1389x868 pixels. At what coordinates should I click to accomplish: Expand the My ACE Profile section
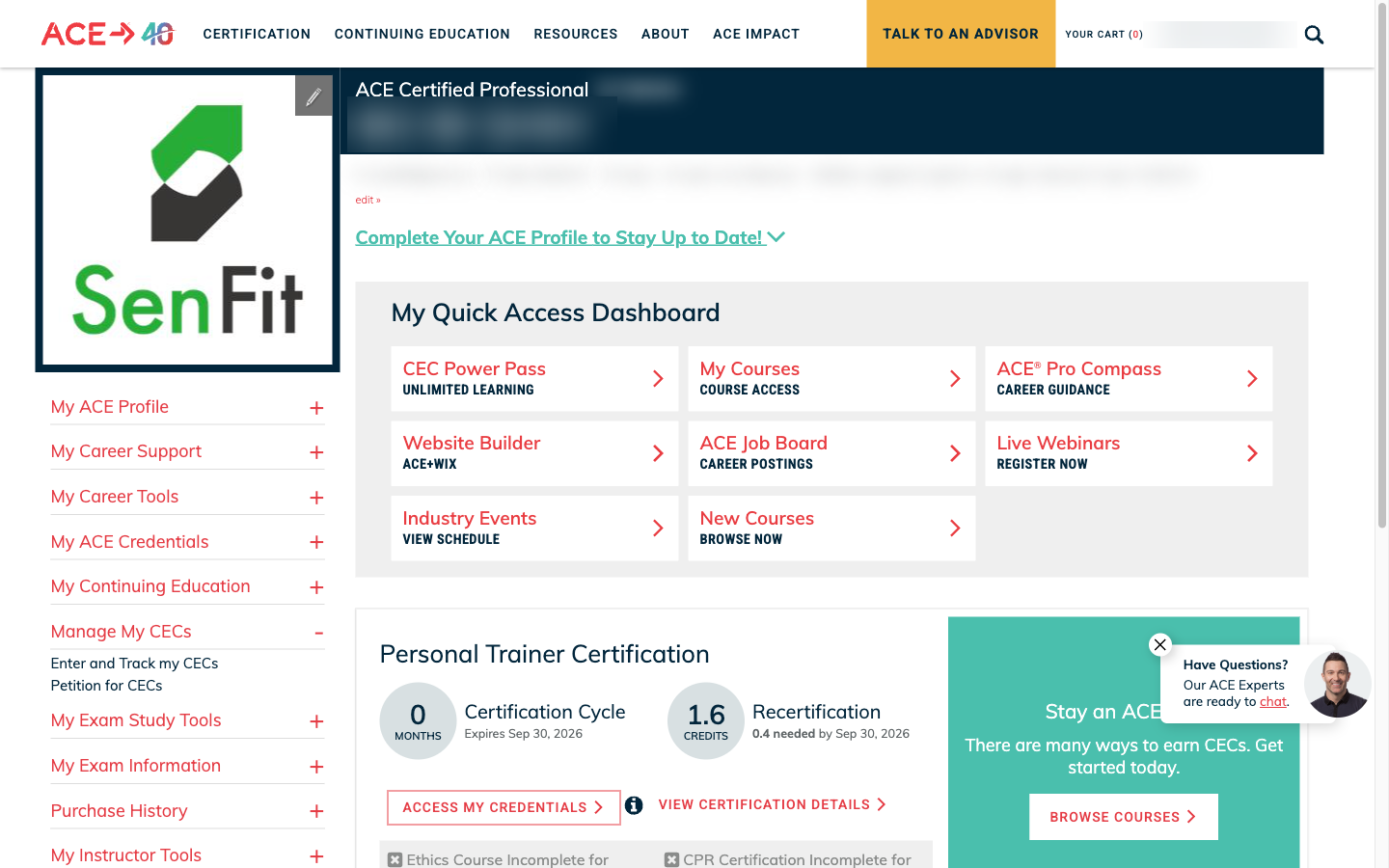316,408
